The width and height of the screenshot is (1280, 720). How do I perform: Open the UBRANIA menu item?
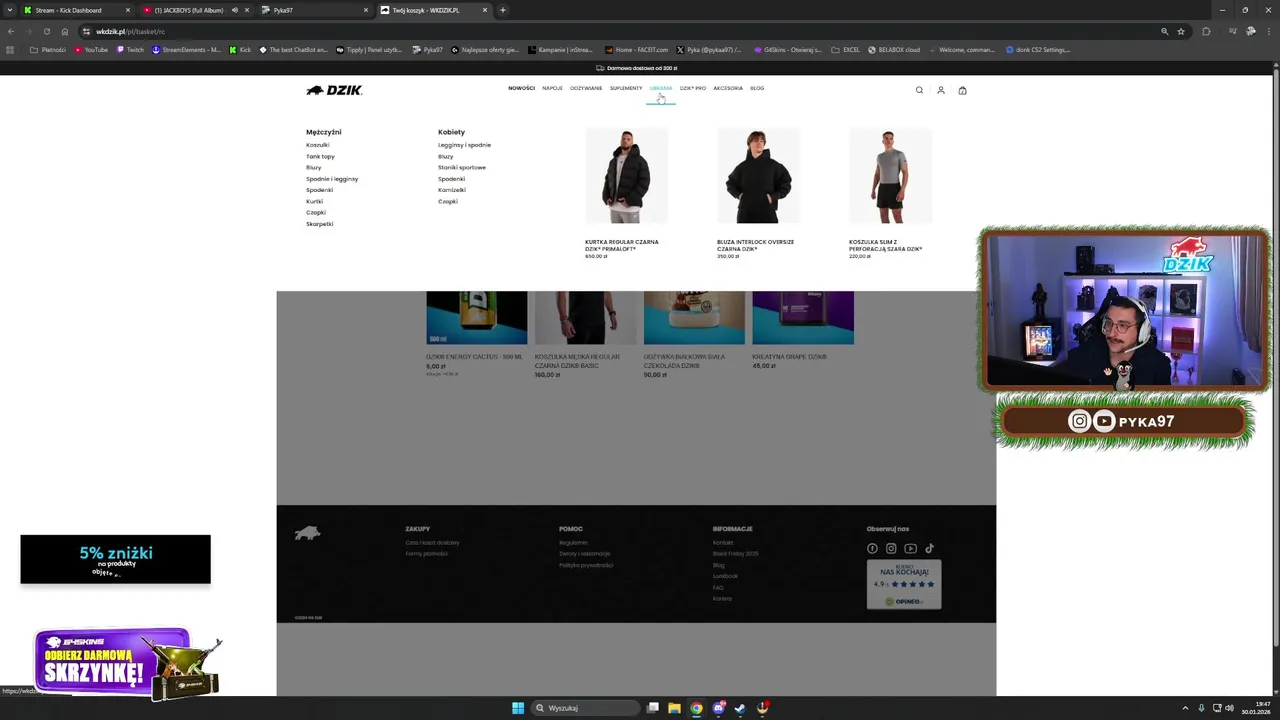(x=660, y=88)
